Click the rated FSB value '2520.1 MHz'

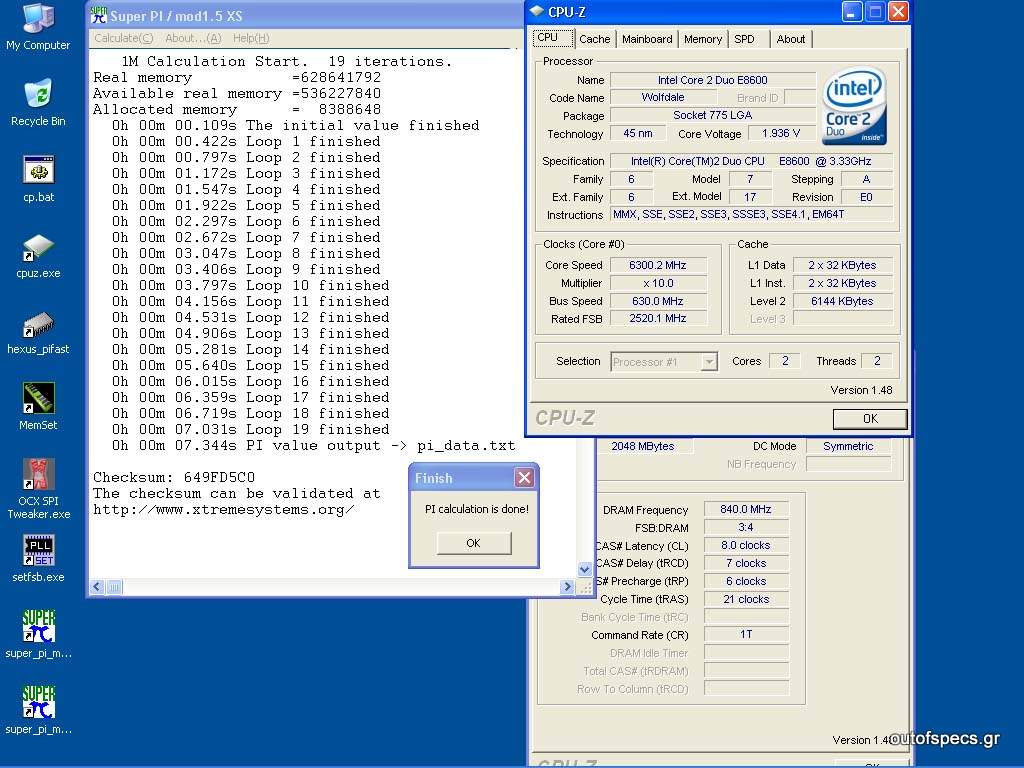(658, 319)
